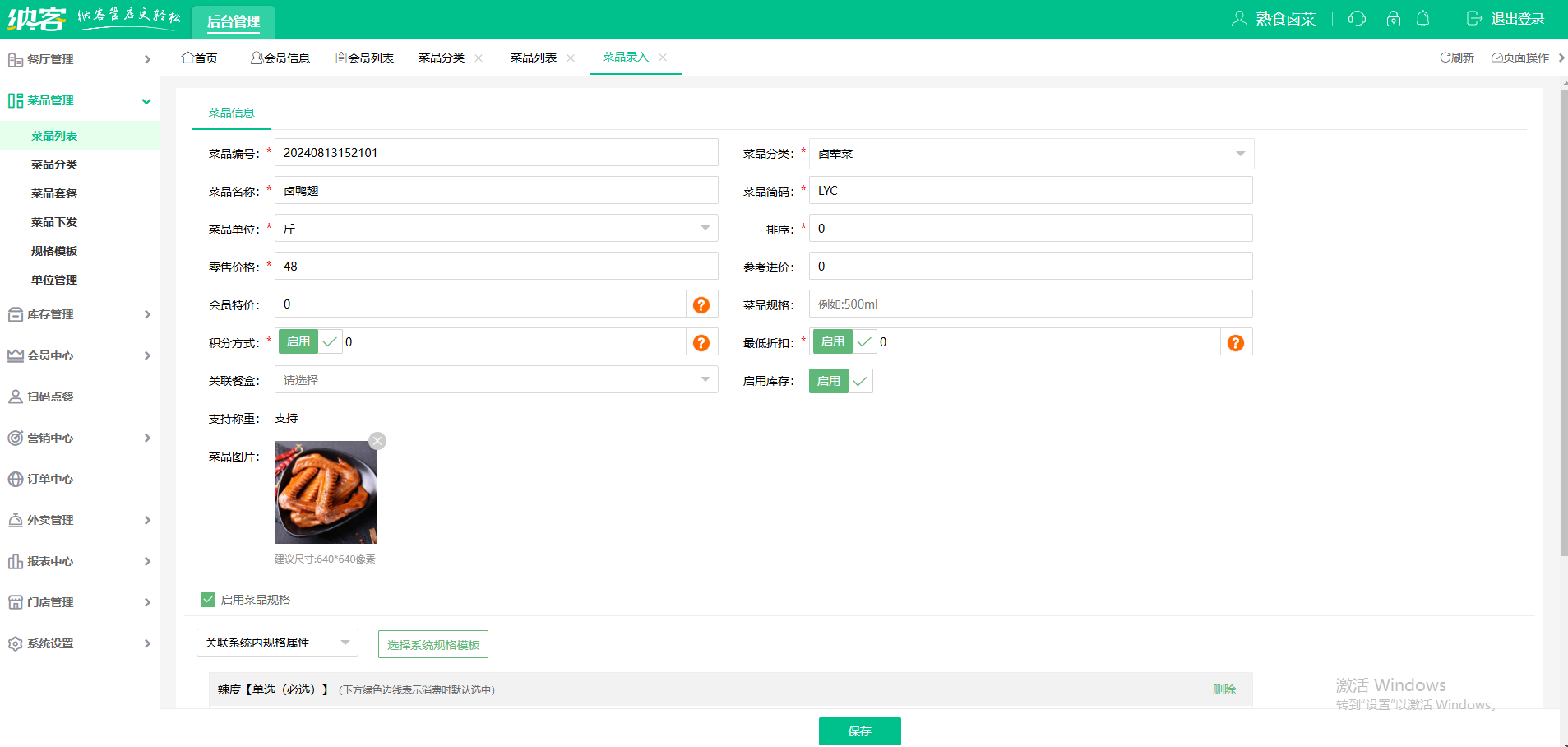Screen dimensions: 1568x747
Task: Collapse the 菜品管理 menu chevron
Action: point(146,101)
